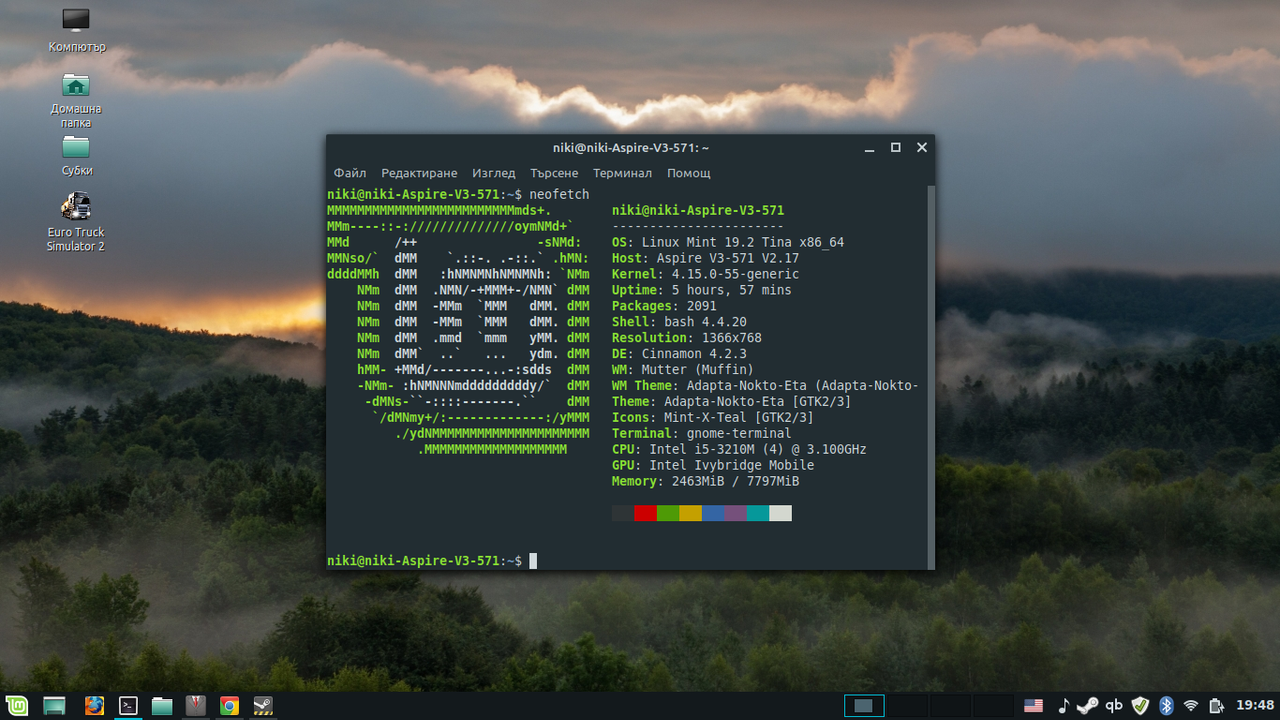Viewport: 1280px width, 720px height.
Task: Switch to the second workspace
Action: pos(907,706)
